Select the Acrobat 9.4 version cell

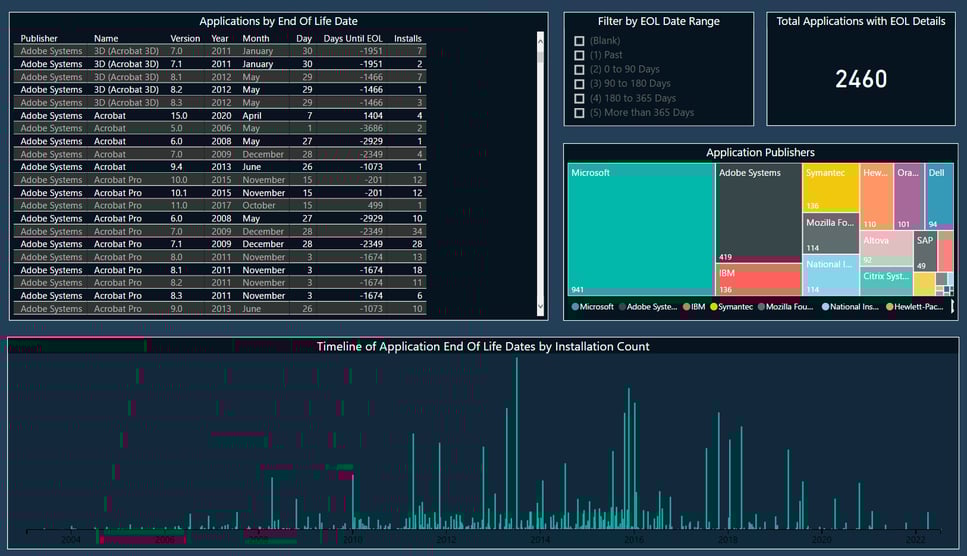click(x=176, y=166)
